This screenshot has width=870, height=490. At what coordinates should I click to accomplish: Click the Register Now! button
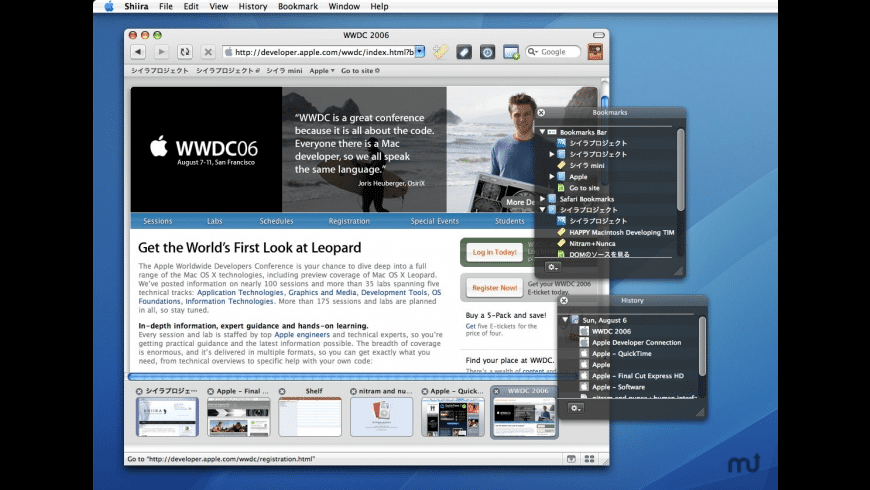(x=494, y=287)
